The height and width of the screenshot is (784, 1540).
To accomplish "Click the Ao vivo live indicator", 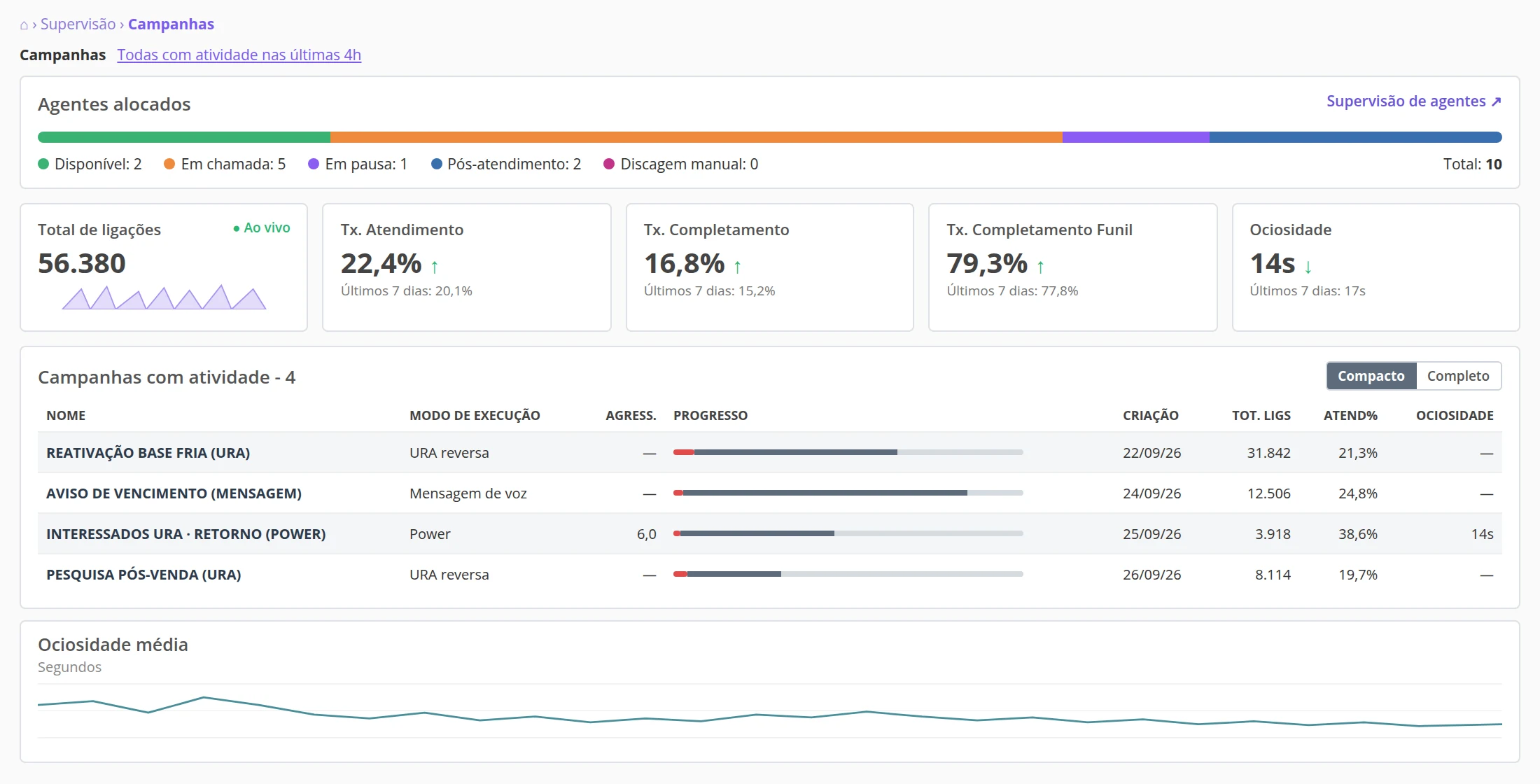I will (x=261, y=228).
